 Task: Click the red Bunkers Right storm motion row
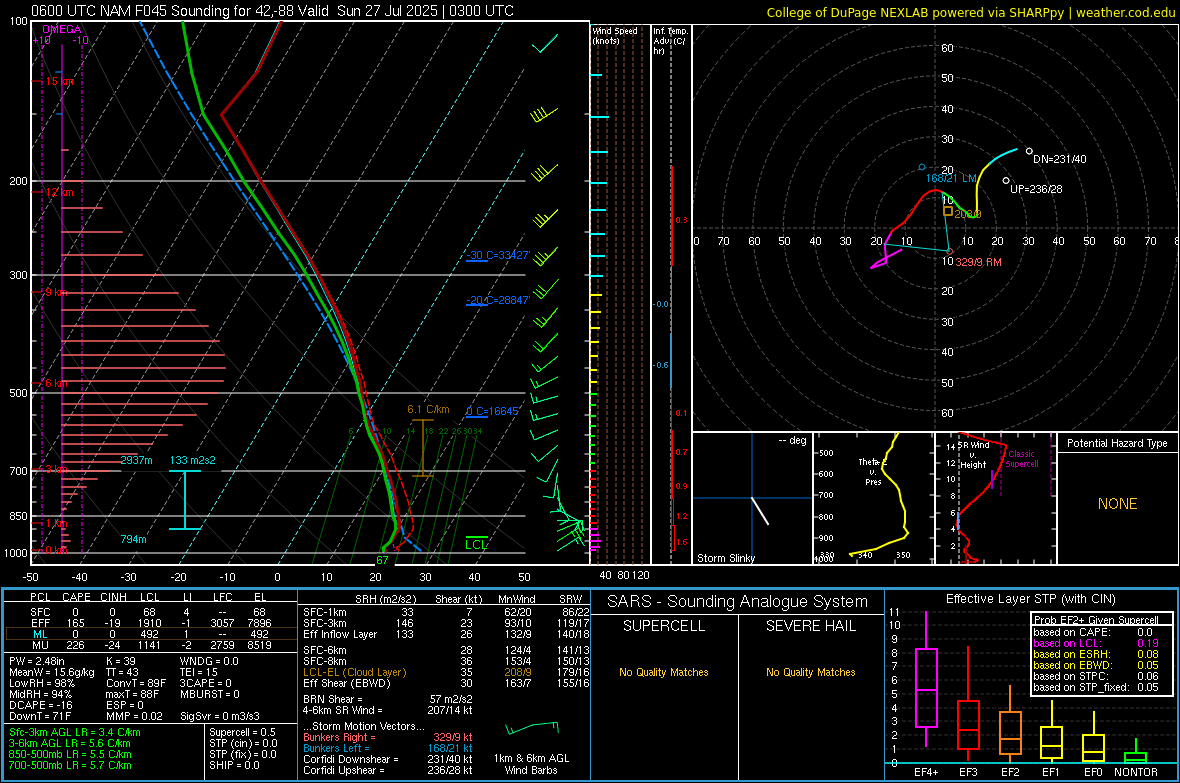click(388, 737)
